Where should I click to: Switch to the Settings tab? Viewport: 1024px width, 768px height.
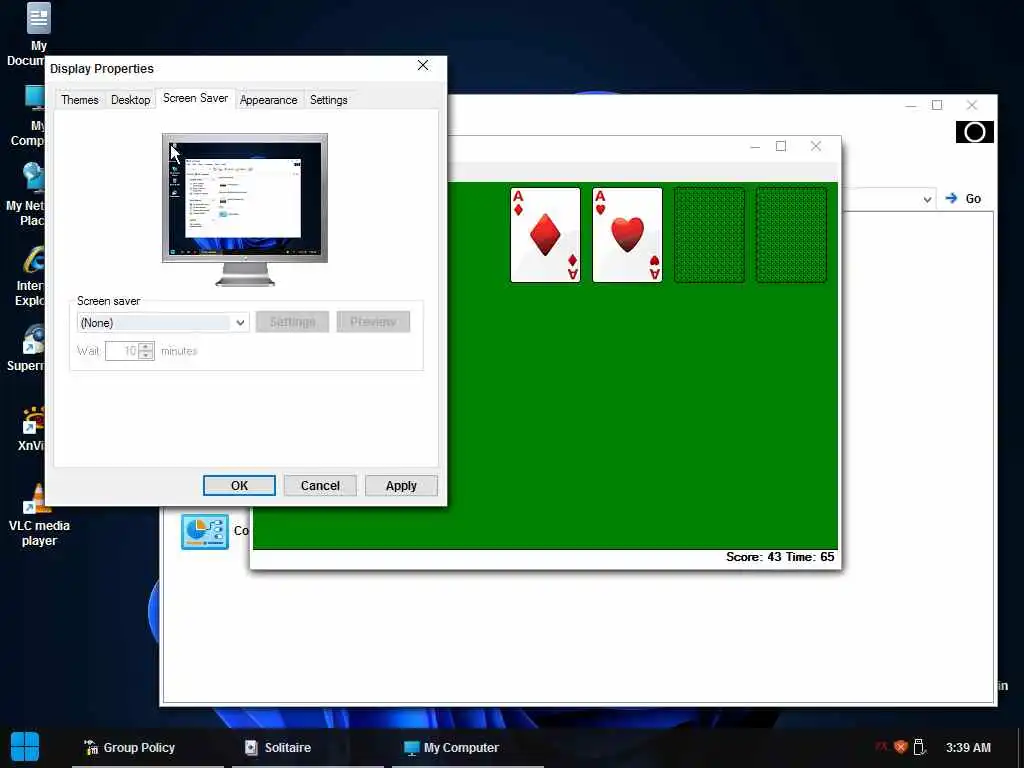tap(328, 100)
